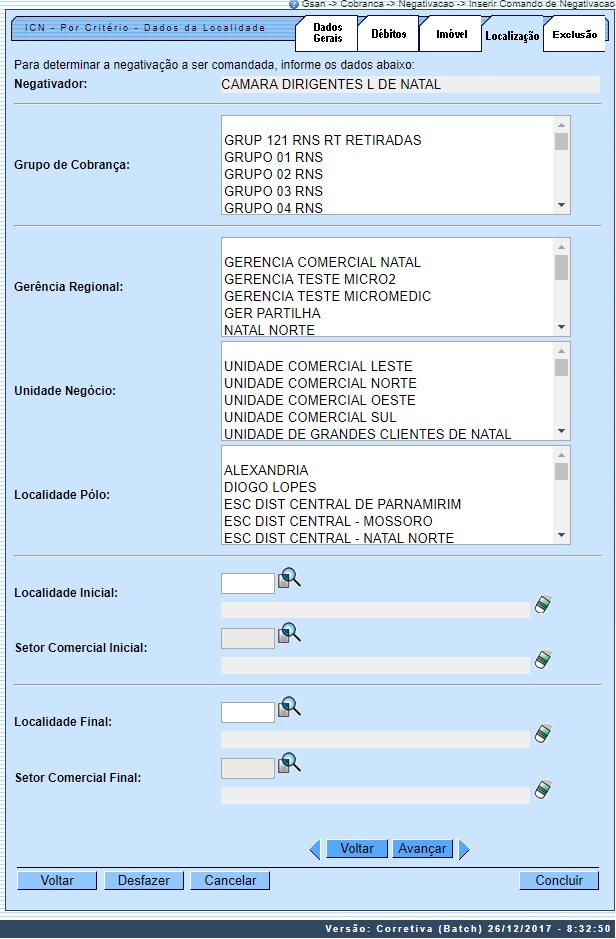This screenshot has width=616, height=939.
Task: Click the Localidade Inicial input field
Action: coord(247,583)
